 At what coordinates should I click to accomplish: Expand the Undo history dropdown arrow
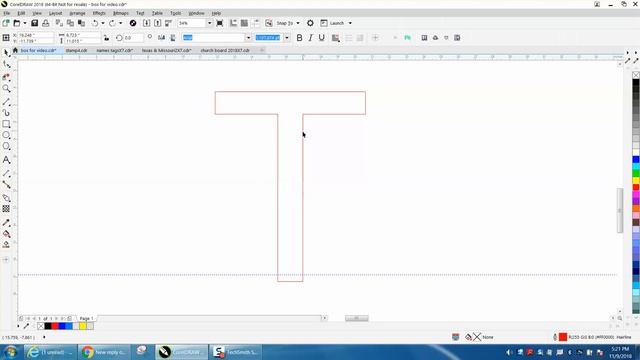pyautogui.click(x=102, y=23)
